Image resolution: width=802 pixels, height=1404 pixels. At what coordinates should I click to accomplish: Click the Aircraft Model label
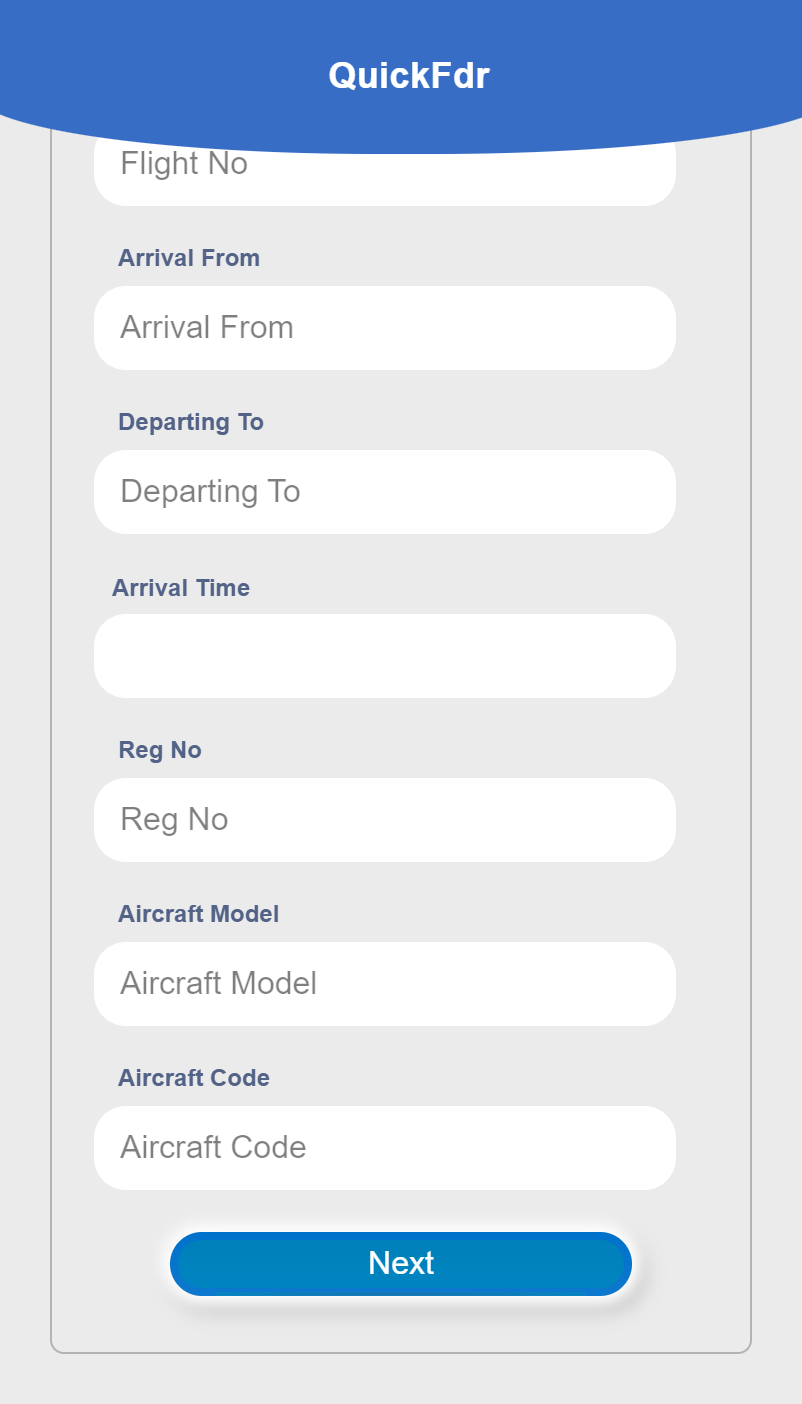198,914
